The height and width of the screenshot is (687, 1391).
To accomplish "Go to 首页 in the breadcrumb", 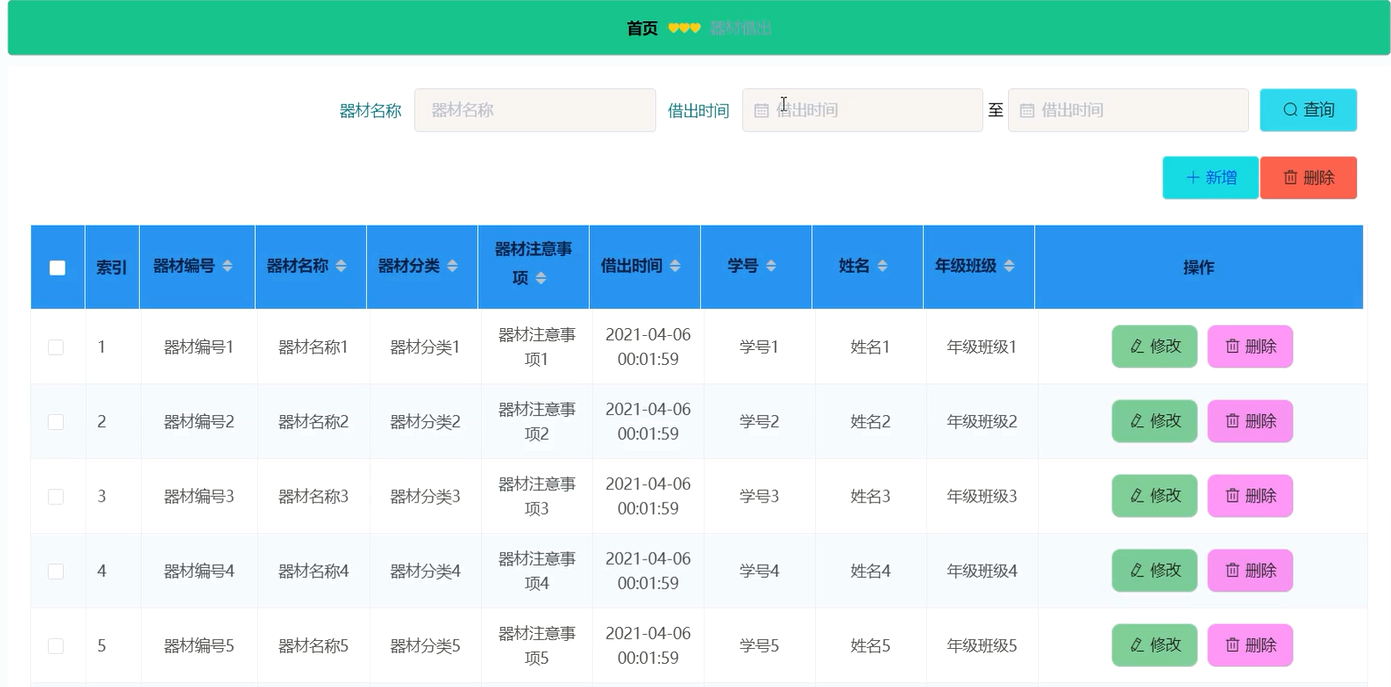I will [642, 29].
